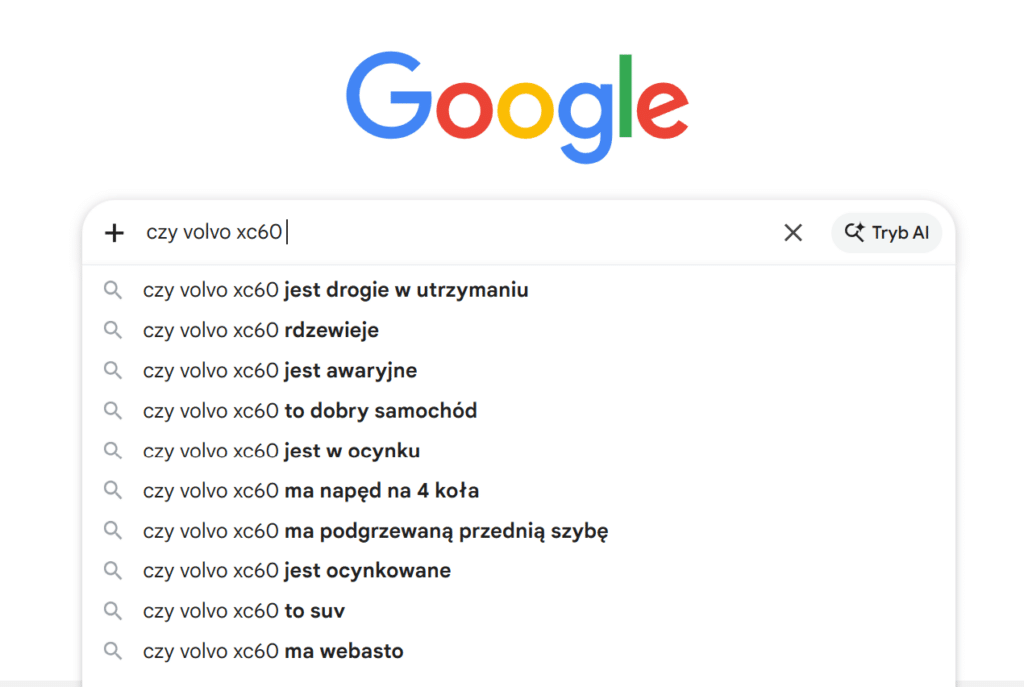The width and height of the screenshot is (1024, 687).
Task: Select the 'jest w ocynku' suggestion
Action: [282, 450]
